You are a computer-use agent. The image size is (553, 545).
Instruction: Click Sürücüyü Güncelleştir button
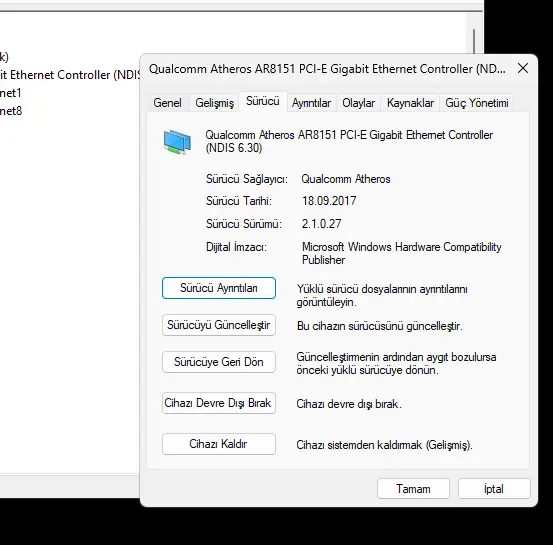219,325
